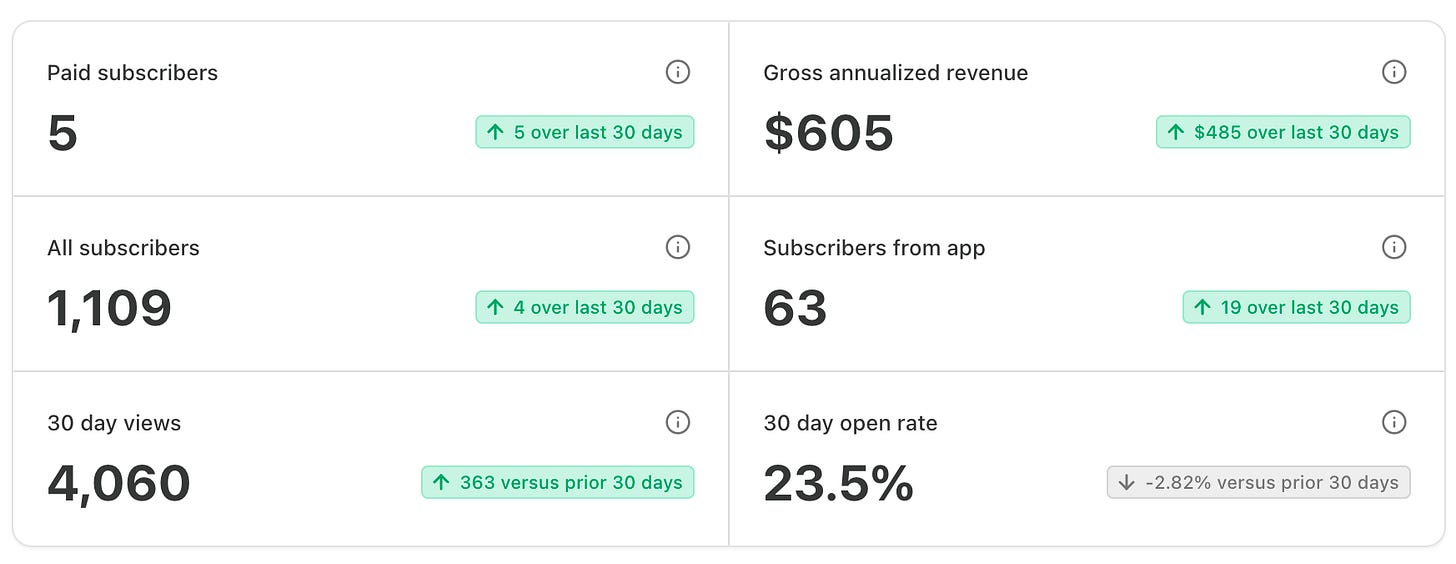This screenshot has height=564, width=1456.
Task: Click the '30 day views' label
Action: (114, 423)
